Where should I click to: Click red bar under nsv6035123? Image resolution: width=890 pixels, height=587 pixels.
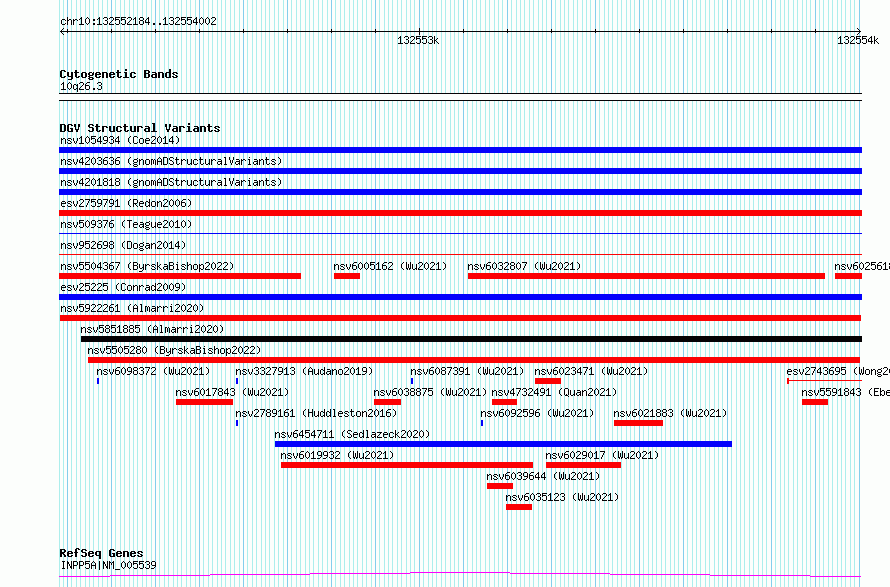pos(519,507)
